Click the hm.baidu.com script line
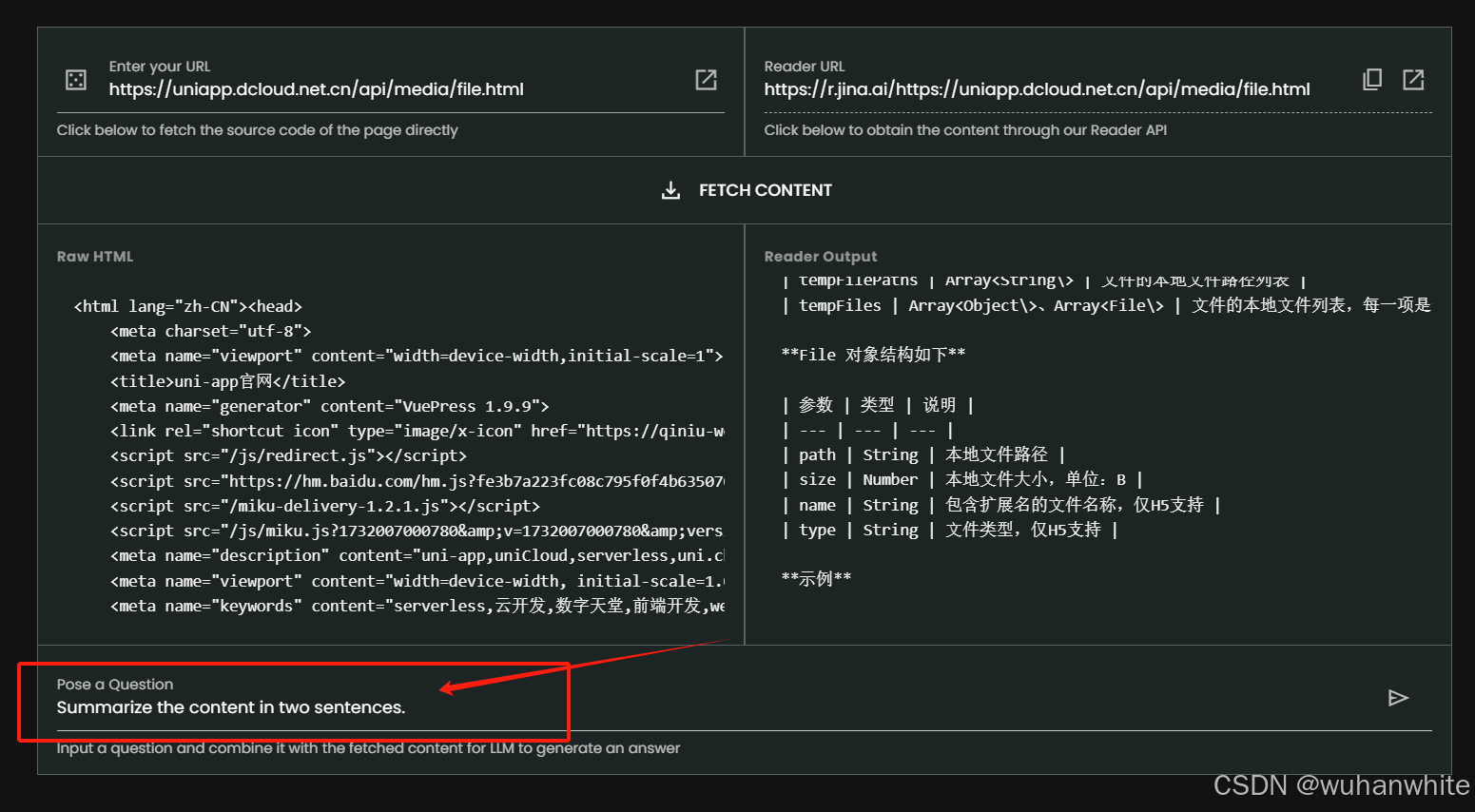 click(x=417, y=481)
